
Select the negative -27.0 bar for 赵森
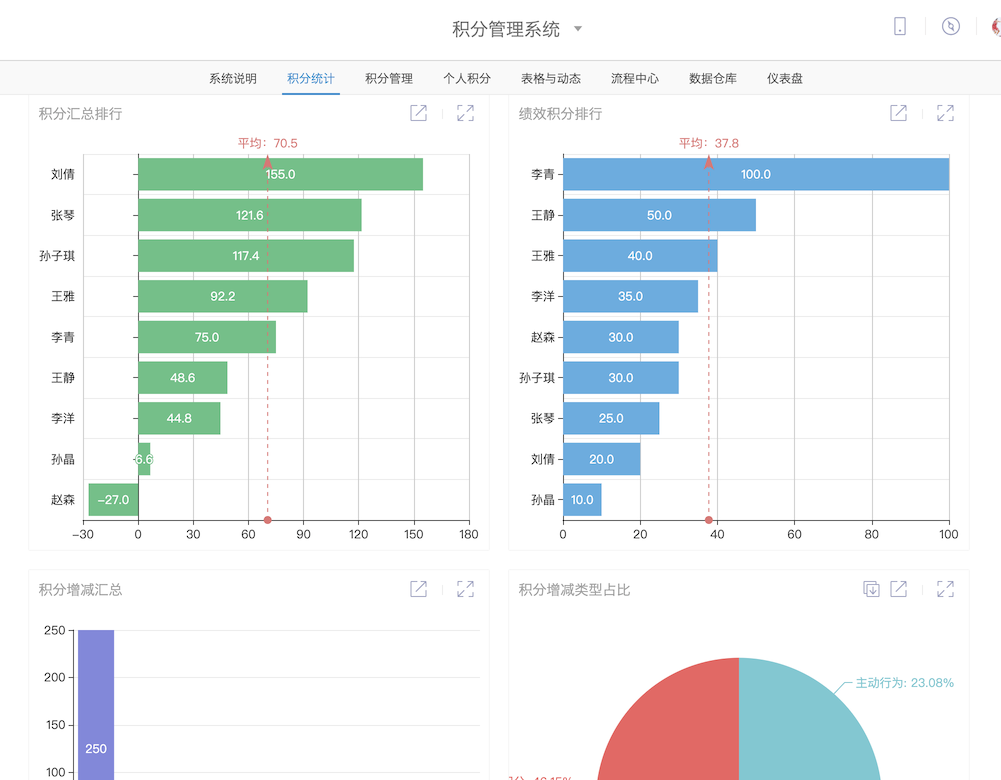tap(114, 500)
